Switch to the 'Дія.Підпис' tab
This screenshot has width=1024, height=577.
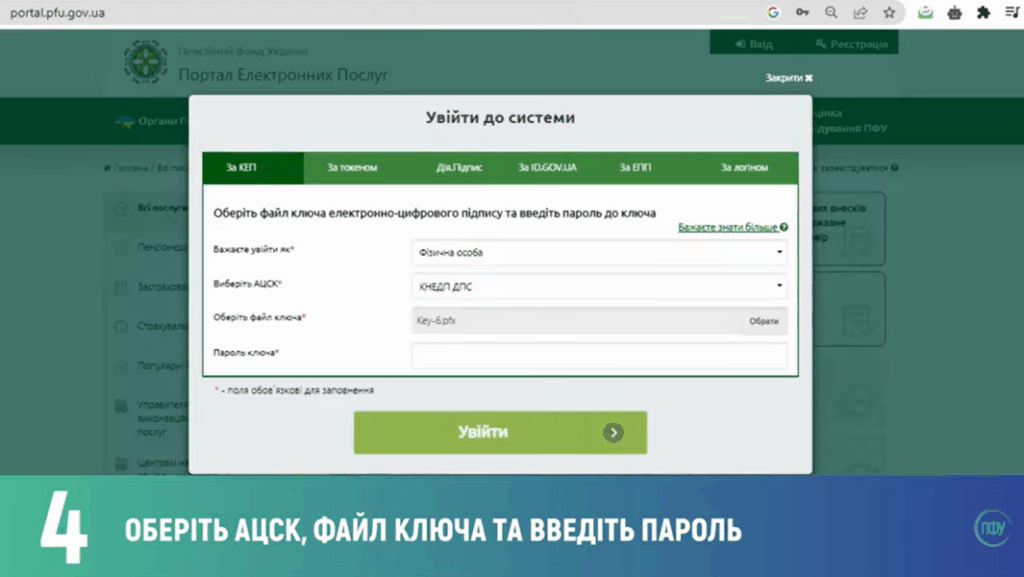459,168
